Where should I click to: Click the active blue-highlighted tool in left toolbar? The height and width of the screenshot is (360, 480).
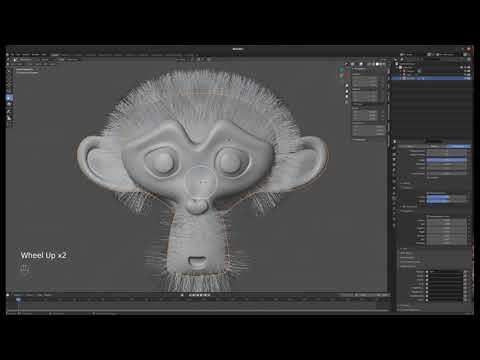point(9,98)
